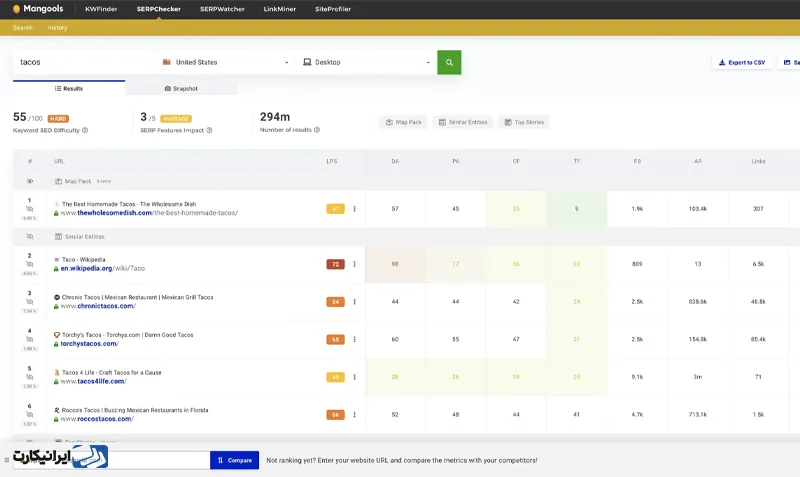Image resolution: width=800 pixels, height=477 pixels.
Task: Open LinkMiner in top navigation
Action: 280,9
